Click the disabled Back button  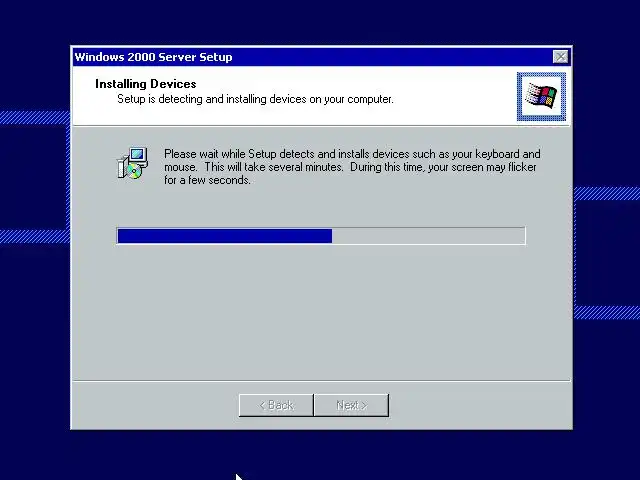(x=276, y=405)
